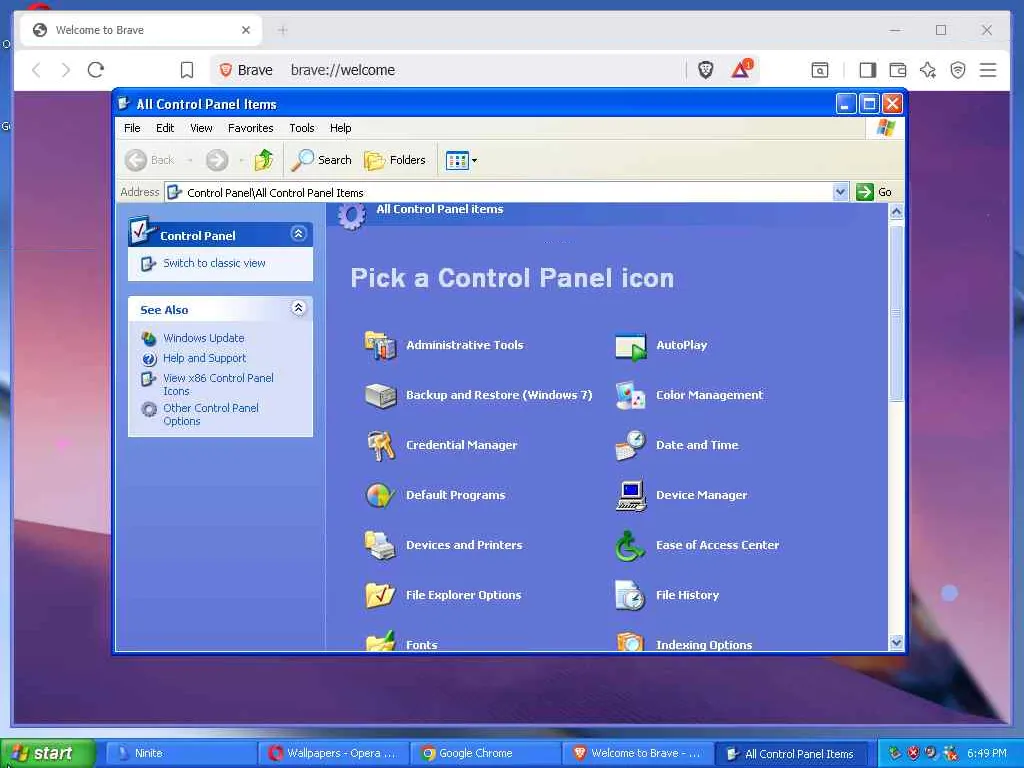1024x768 pixels.
Task: Switch to the Welcome to Brave taskbar button
Action: pos(638,754)
